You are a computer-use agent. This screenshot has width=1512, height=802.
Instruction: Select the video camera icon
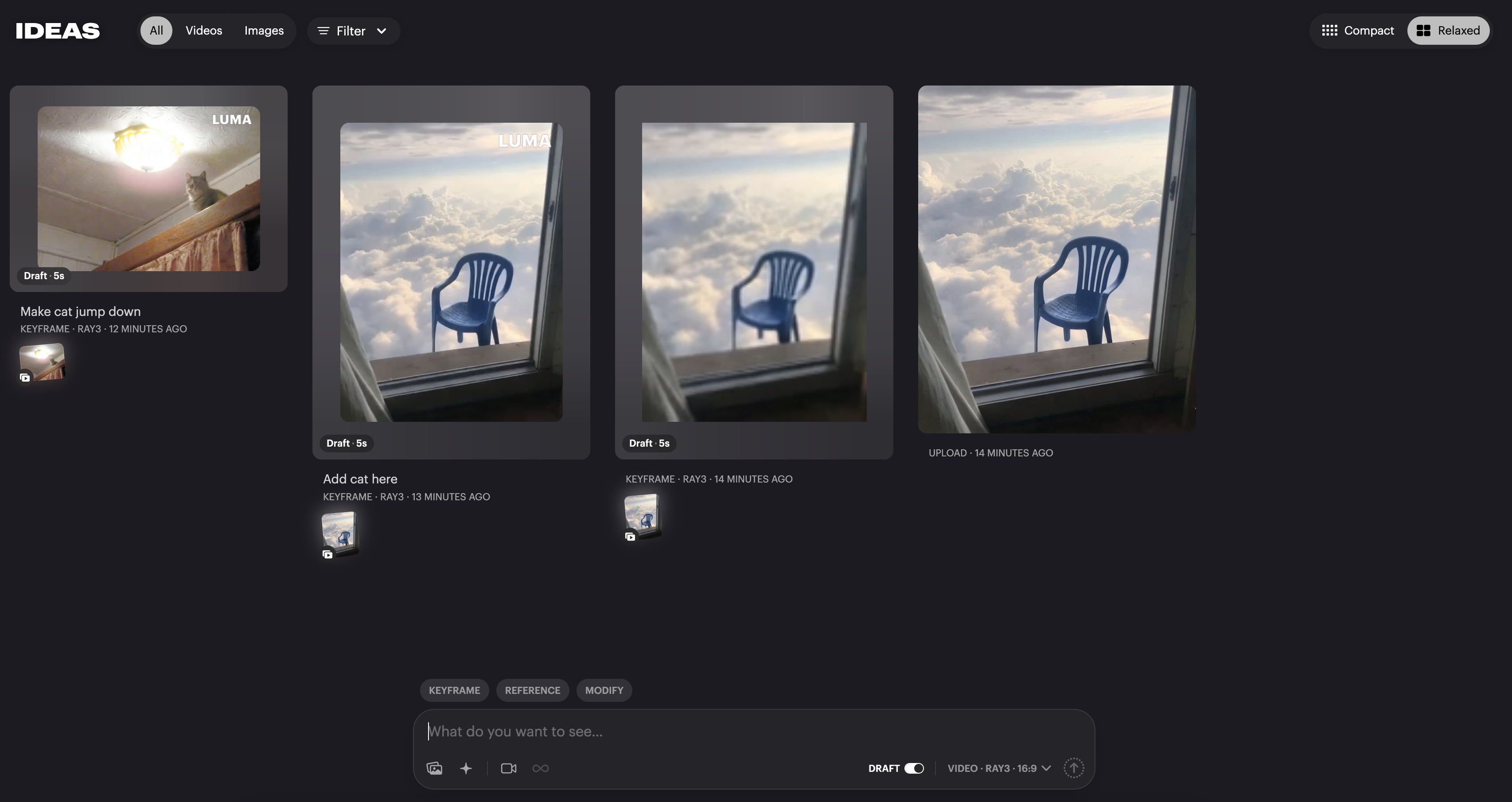tap(508, 768)
